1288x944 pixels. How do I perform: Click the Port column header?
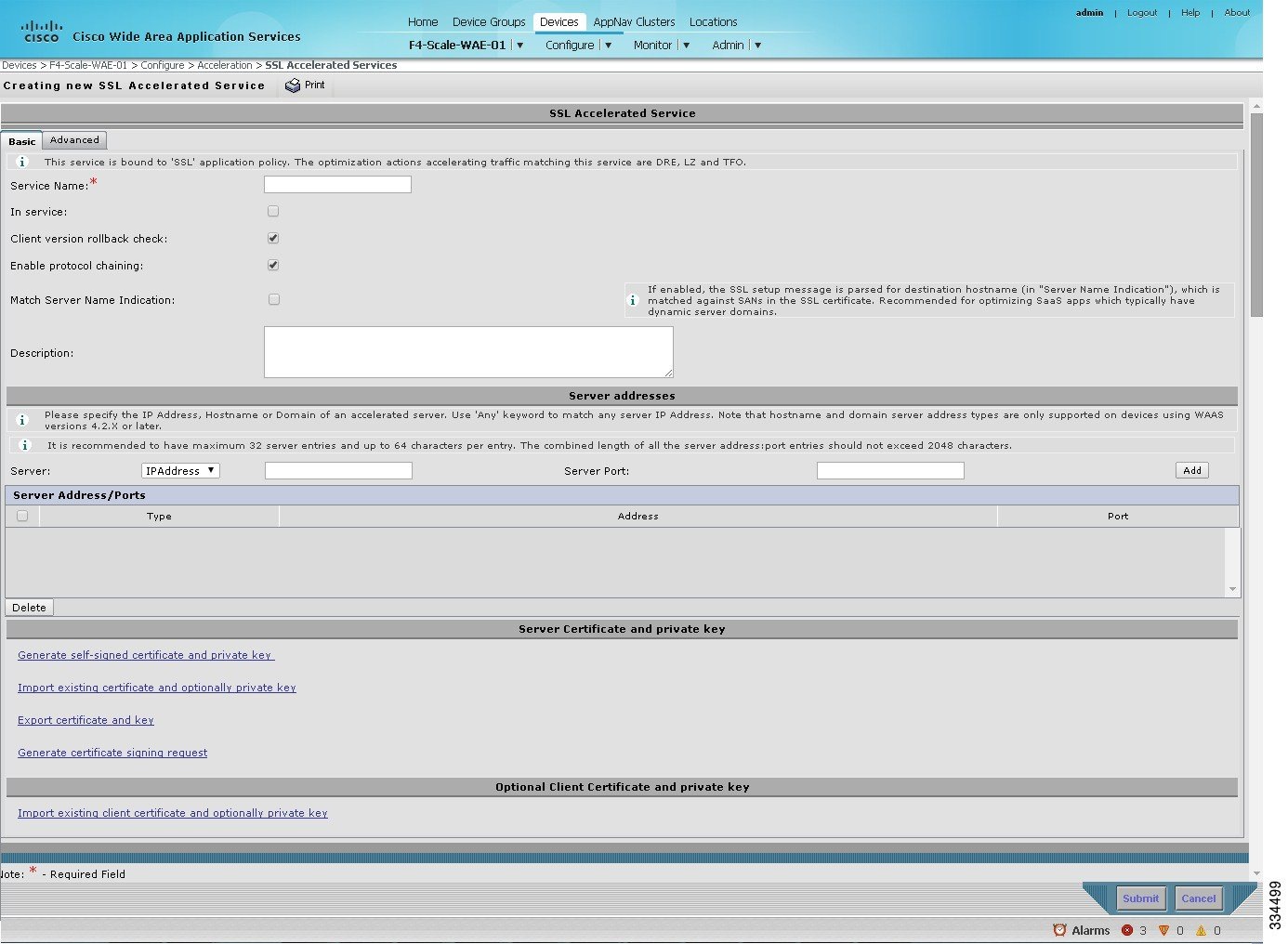click(1118, 516)
